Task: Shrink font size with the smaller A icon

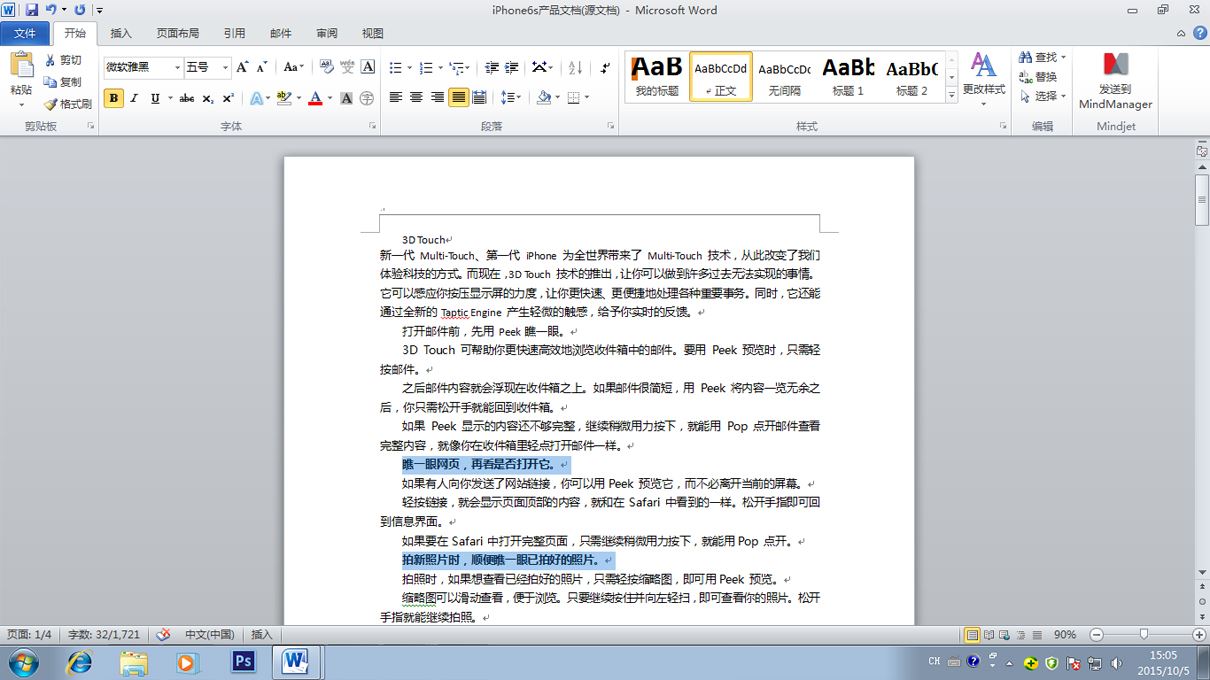Action: [262, 67]
